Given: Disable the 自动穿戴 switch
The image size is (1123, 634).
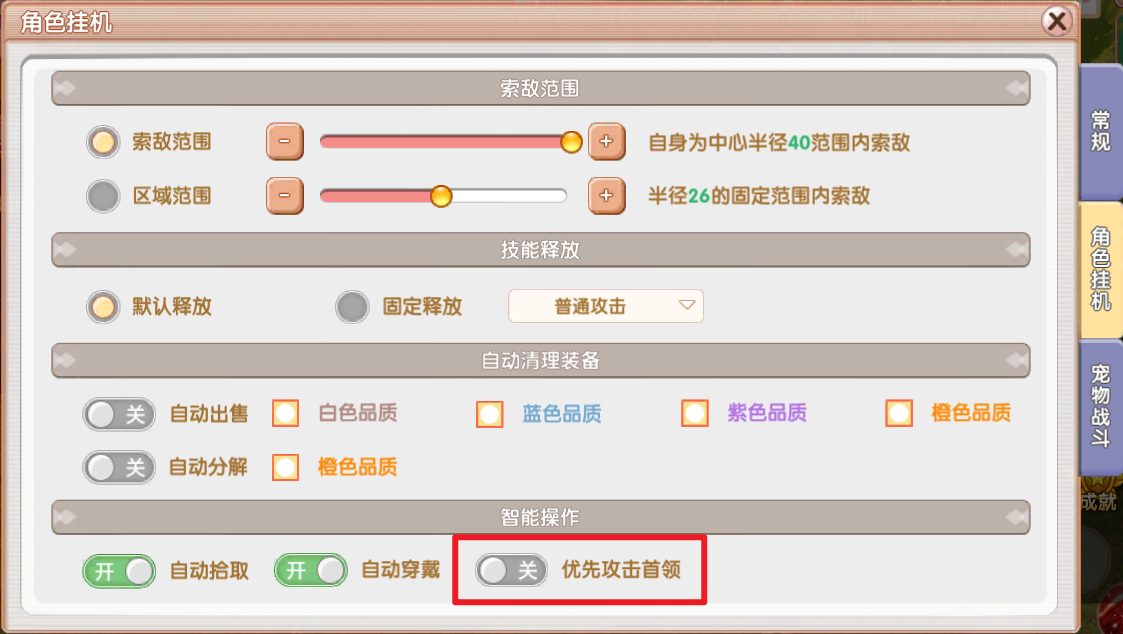Looking at the screenshot, I should coord(311,571).
